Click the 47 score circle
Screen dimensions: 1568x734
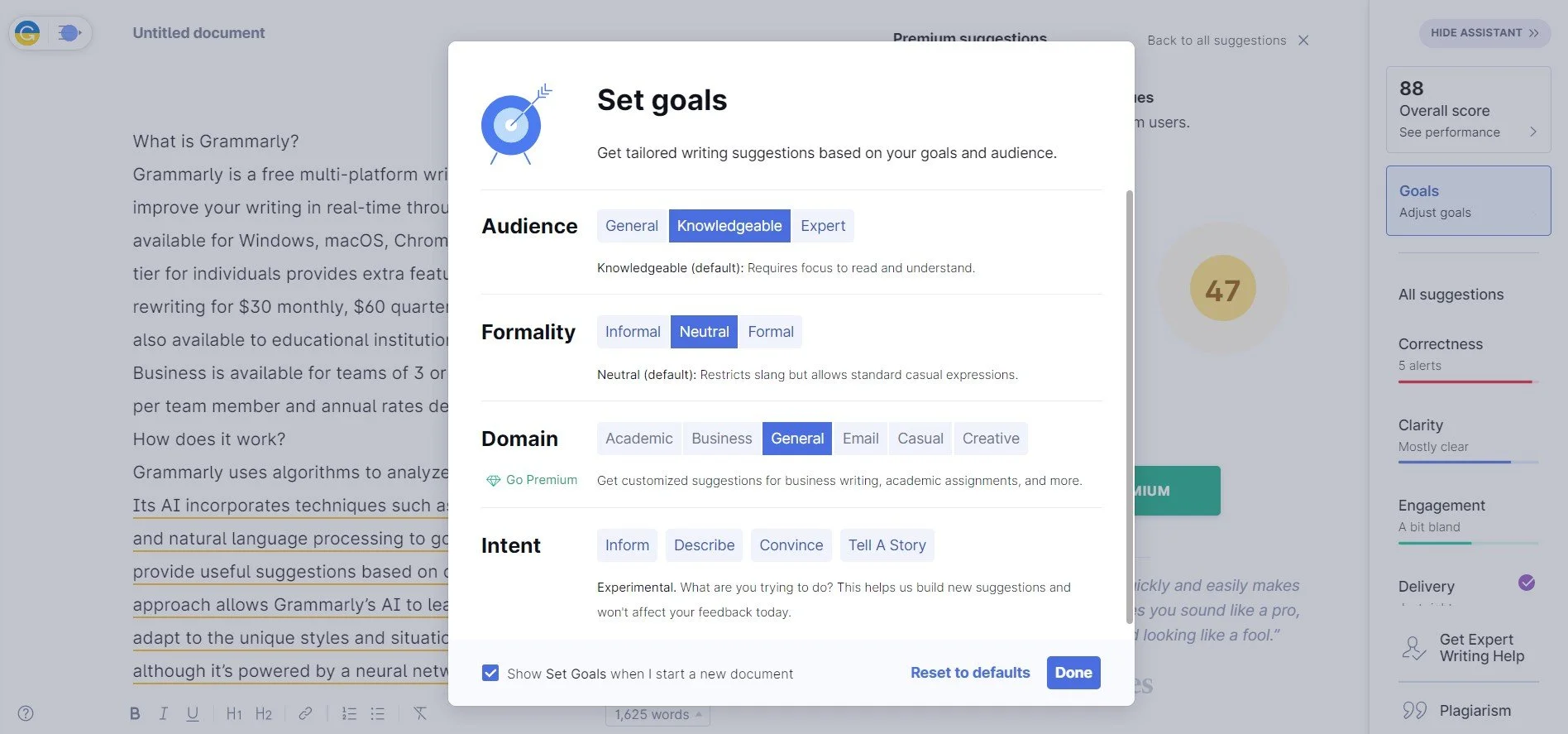(1222, 289)
